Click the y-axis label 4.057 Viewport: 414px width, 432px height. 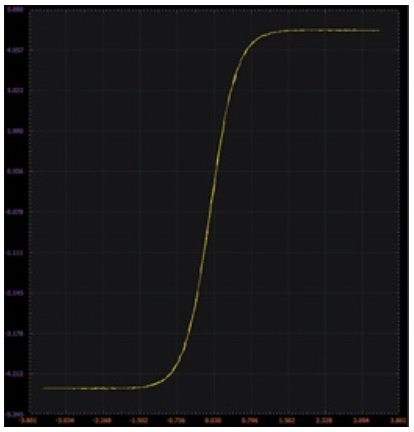(12, 50)
